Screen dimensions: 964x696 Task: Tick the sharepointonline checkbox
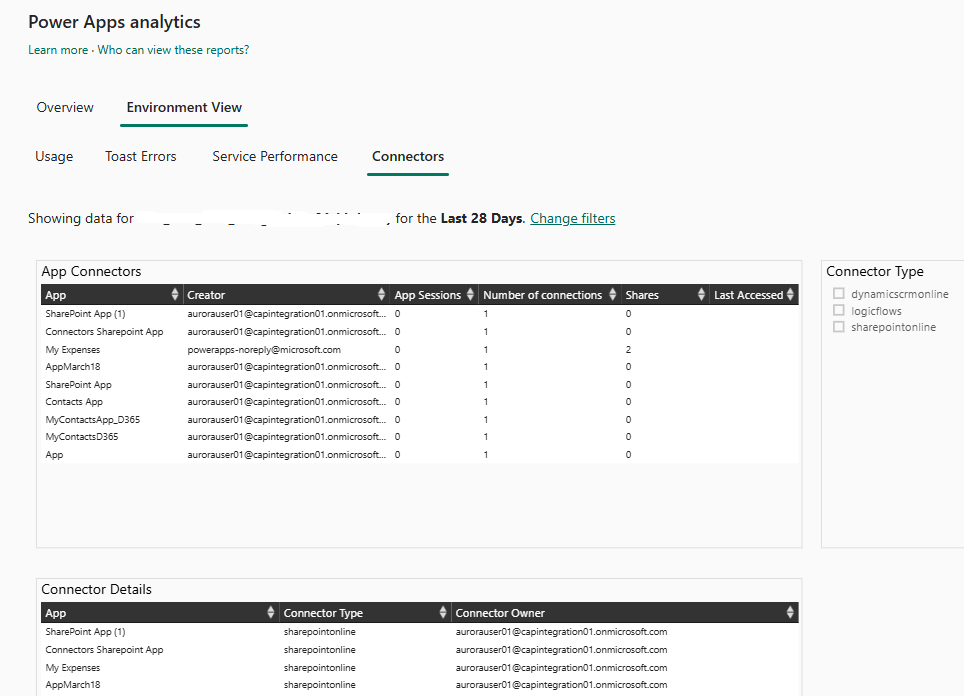839,327
